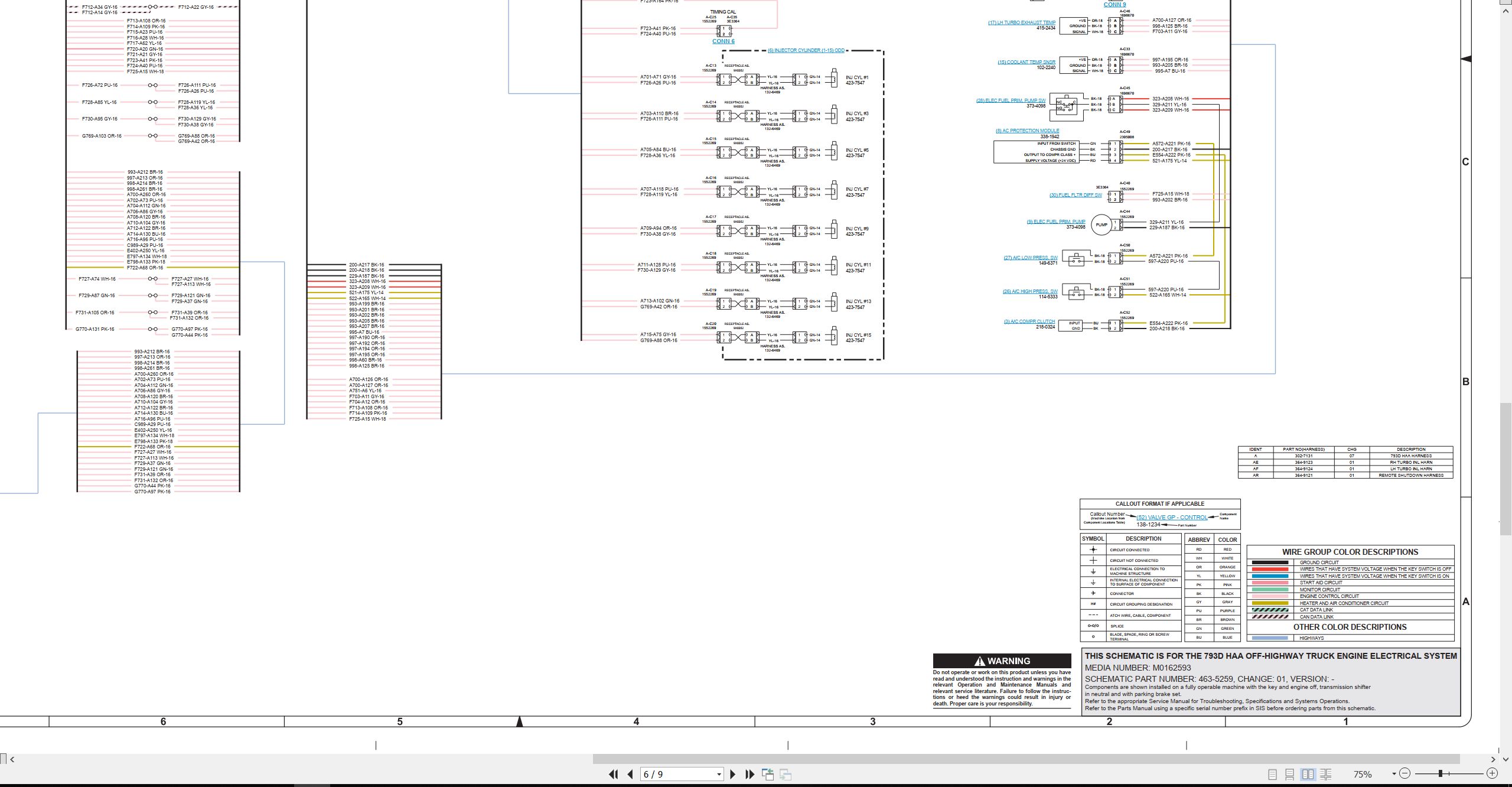Click the light blue HIGHWAYS legend swatch
This screenshot has height=787, width=1512.
click(1270, 638)
